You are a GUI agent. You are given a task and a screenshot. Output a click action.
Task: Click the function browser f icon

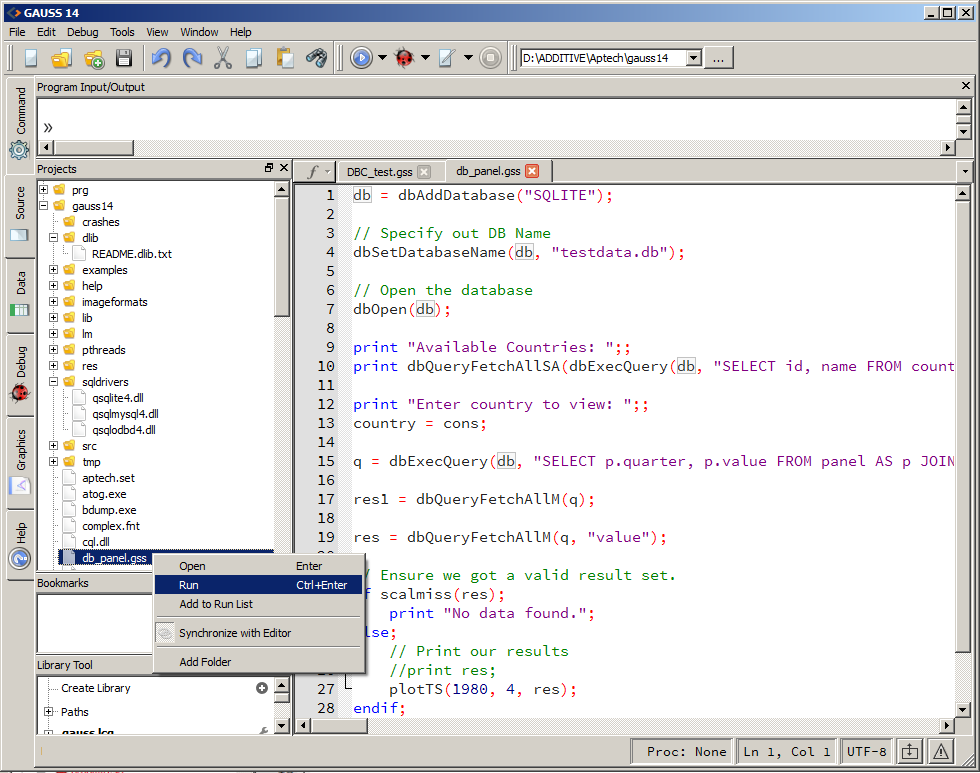click(314, 171)
